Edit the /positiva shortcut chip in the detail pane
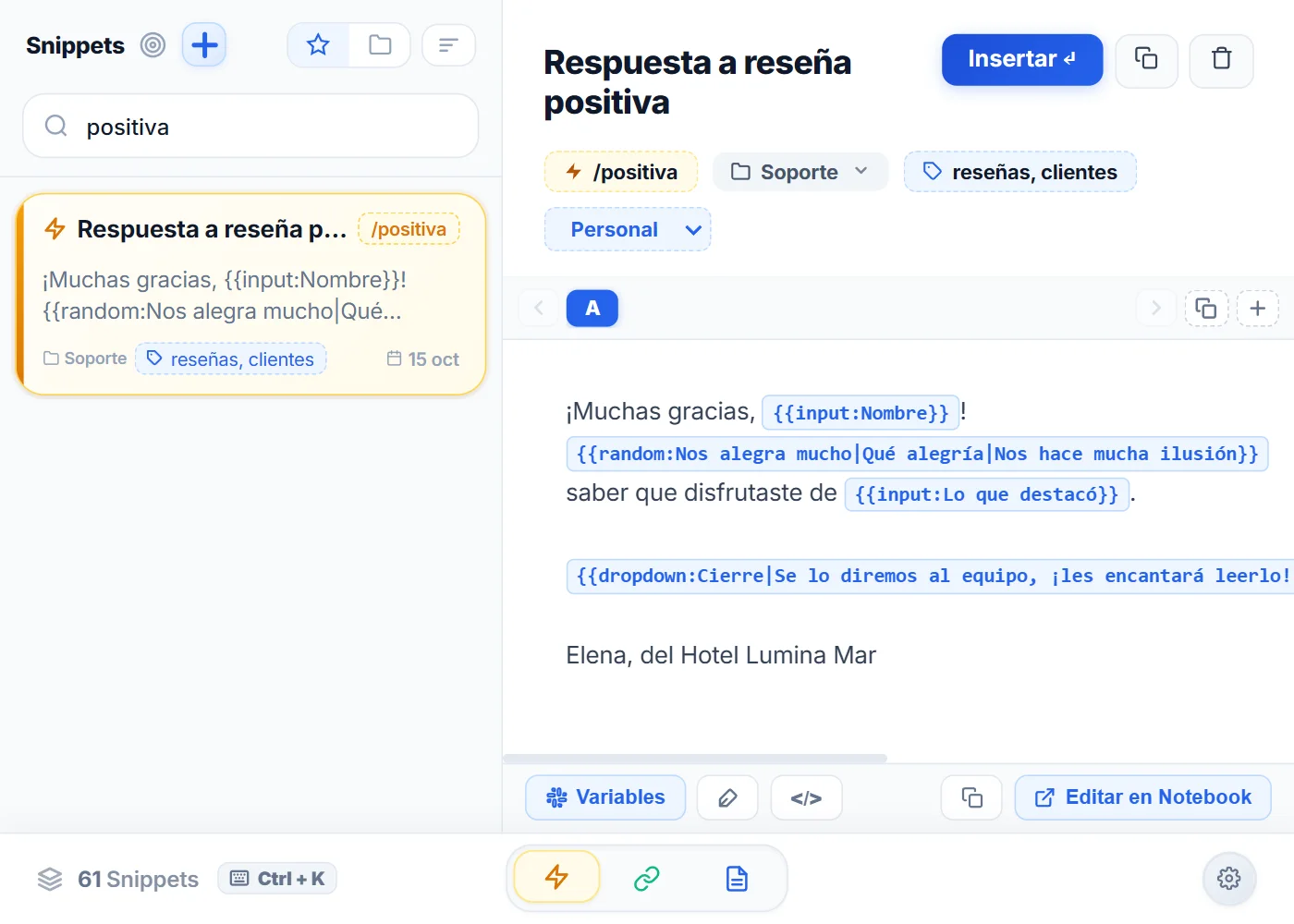 pos(621,172)
